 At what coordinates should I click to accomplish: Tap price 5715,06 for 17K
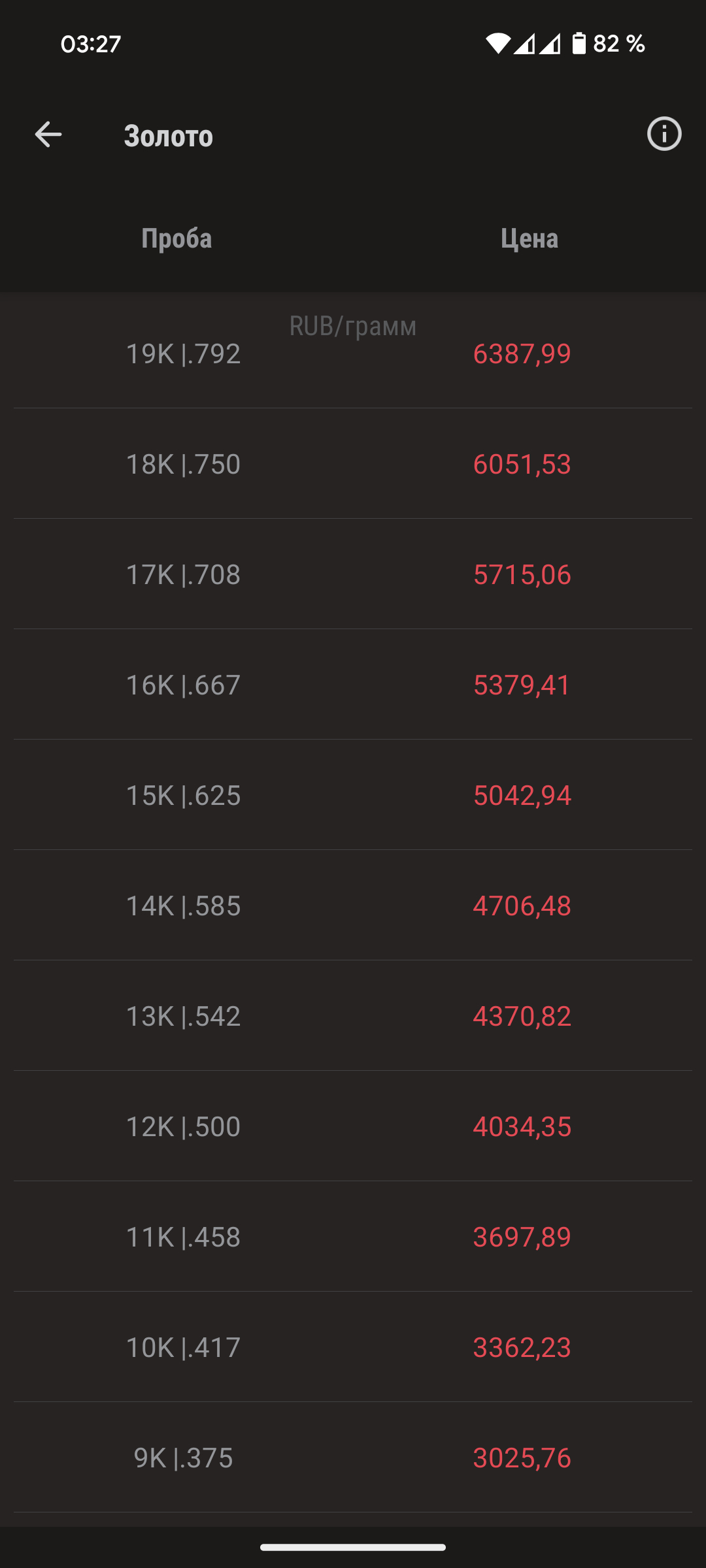522,575
